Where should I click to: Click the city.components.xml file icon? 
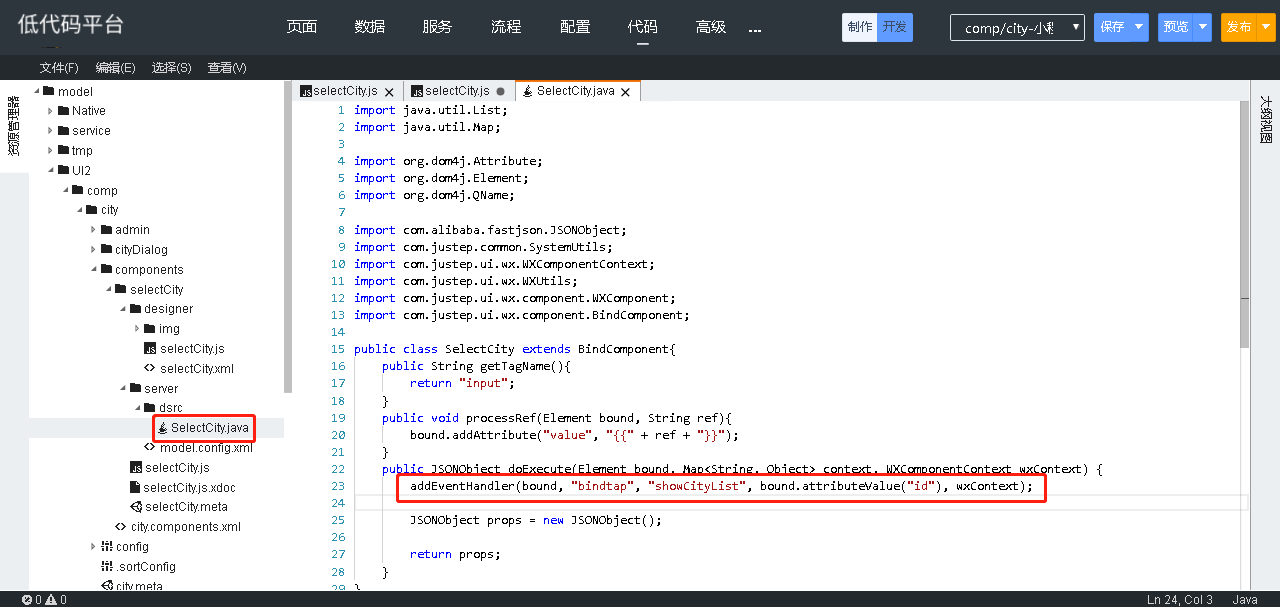click(120, 527)
